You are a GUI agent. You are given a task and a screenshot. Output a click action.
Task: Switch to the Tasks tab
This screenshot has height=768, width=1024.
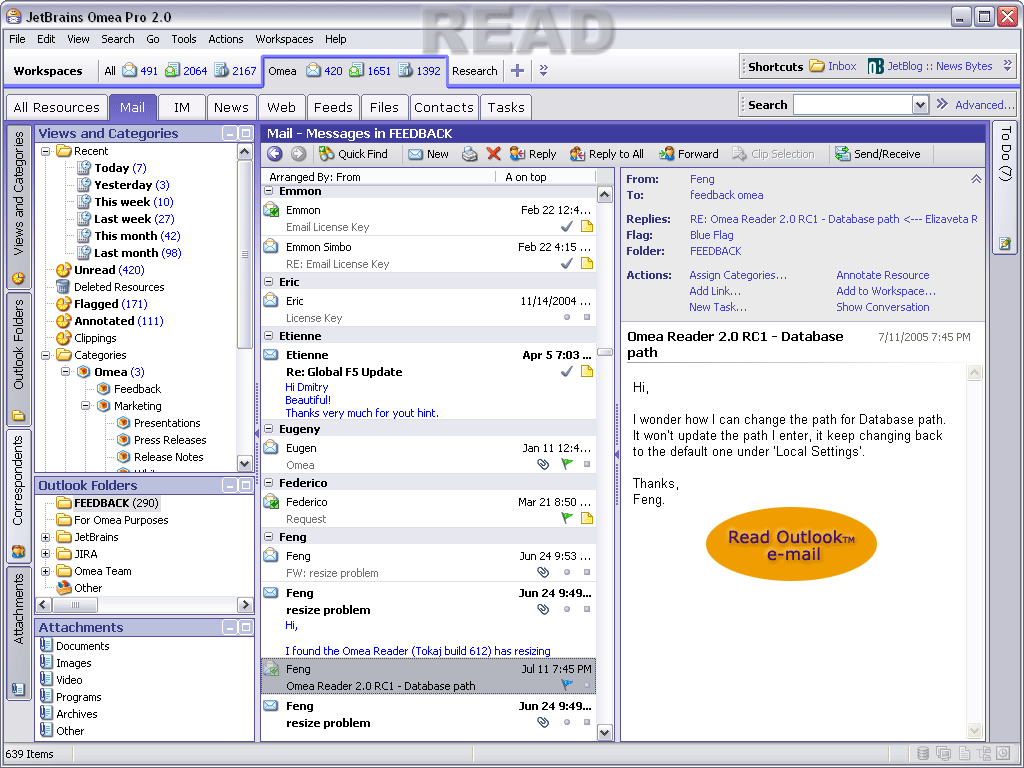[x=505, y=107]
